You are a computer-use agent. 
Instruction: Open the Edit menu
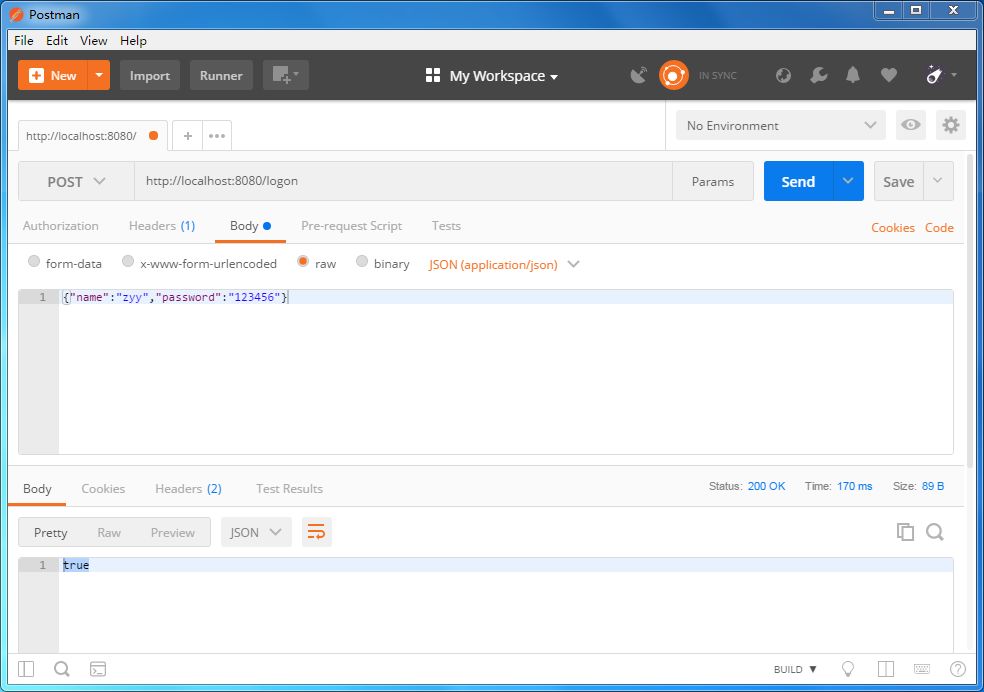point(56,40)
